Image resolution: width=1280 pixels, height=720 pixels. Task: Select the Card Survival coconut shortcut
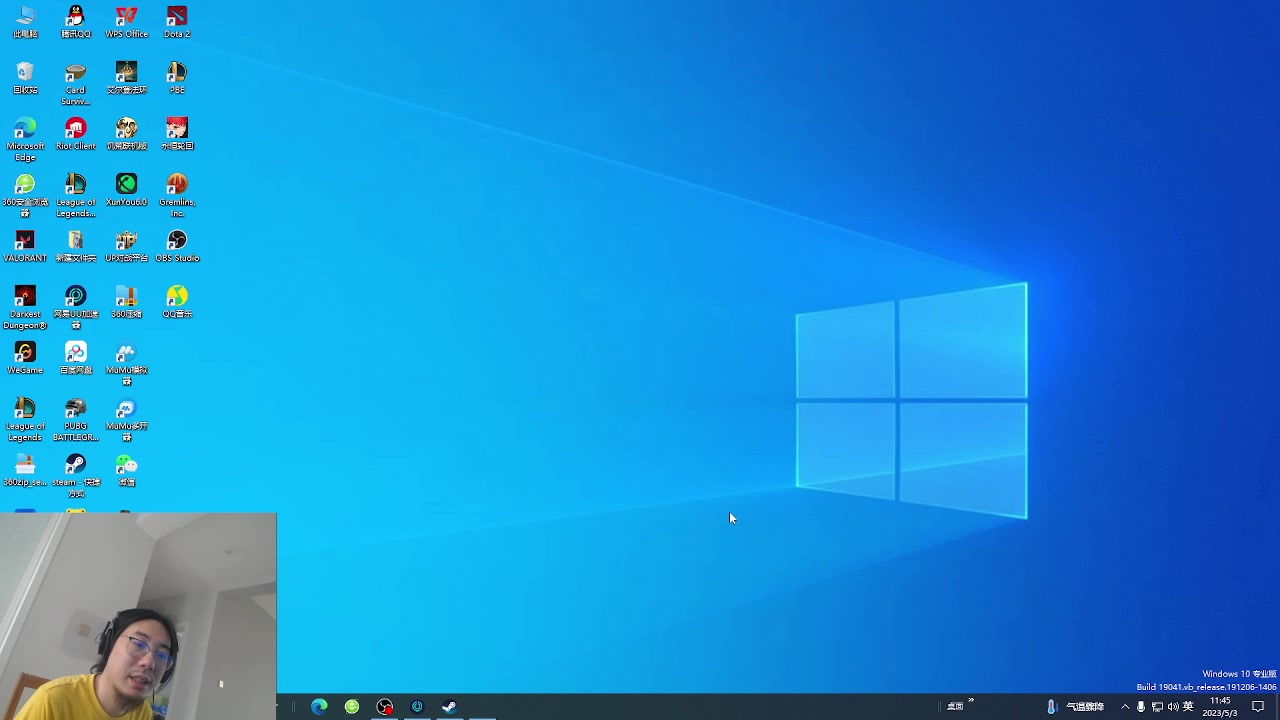coord(76,84)
